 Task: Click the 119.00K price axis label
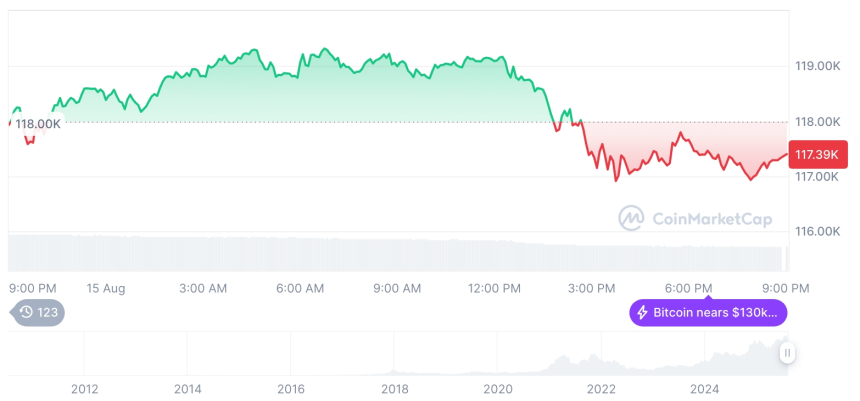(815, 66)
